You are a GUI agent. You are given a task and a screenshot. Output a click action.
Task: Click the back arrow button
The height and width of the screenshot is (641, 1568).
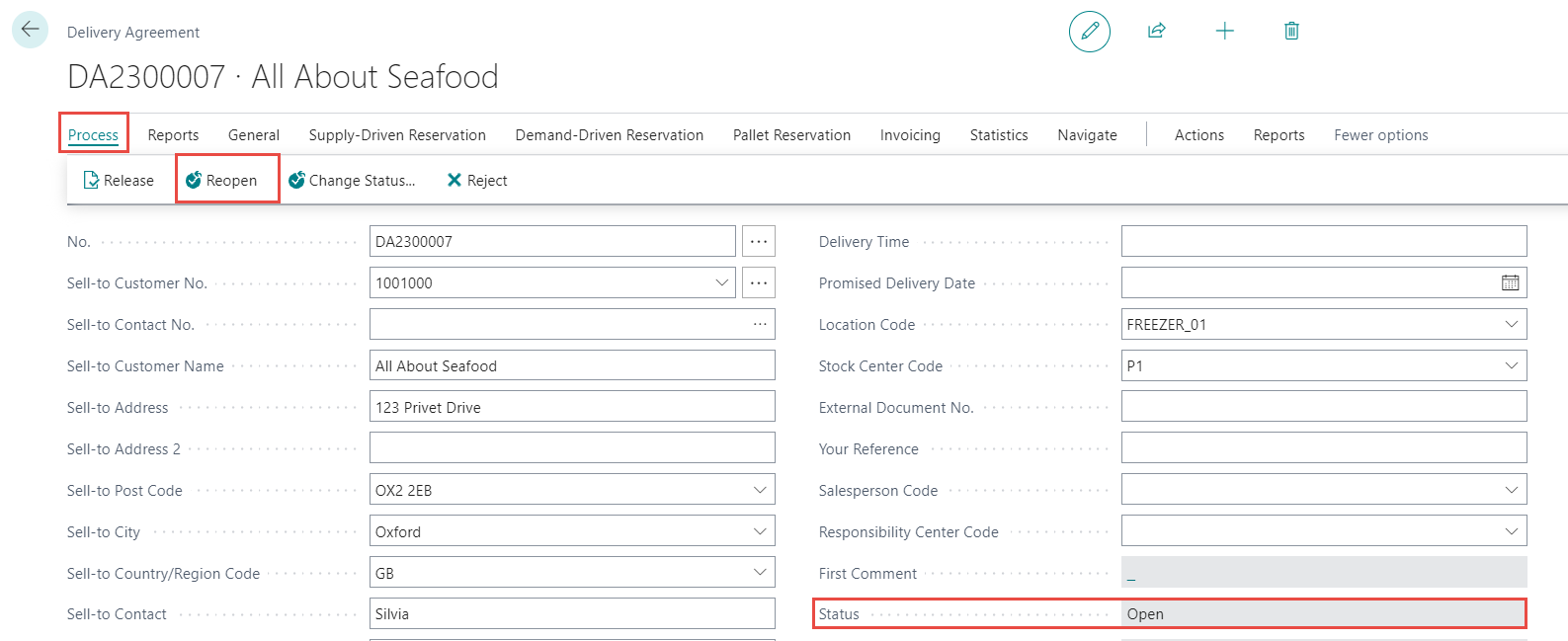30,30
